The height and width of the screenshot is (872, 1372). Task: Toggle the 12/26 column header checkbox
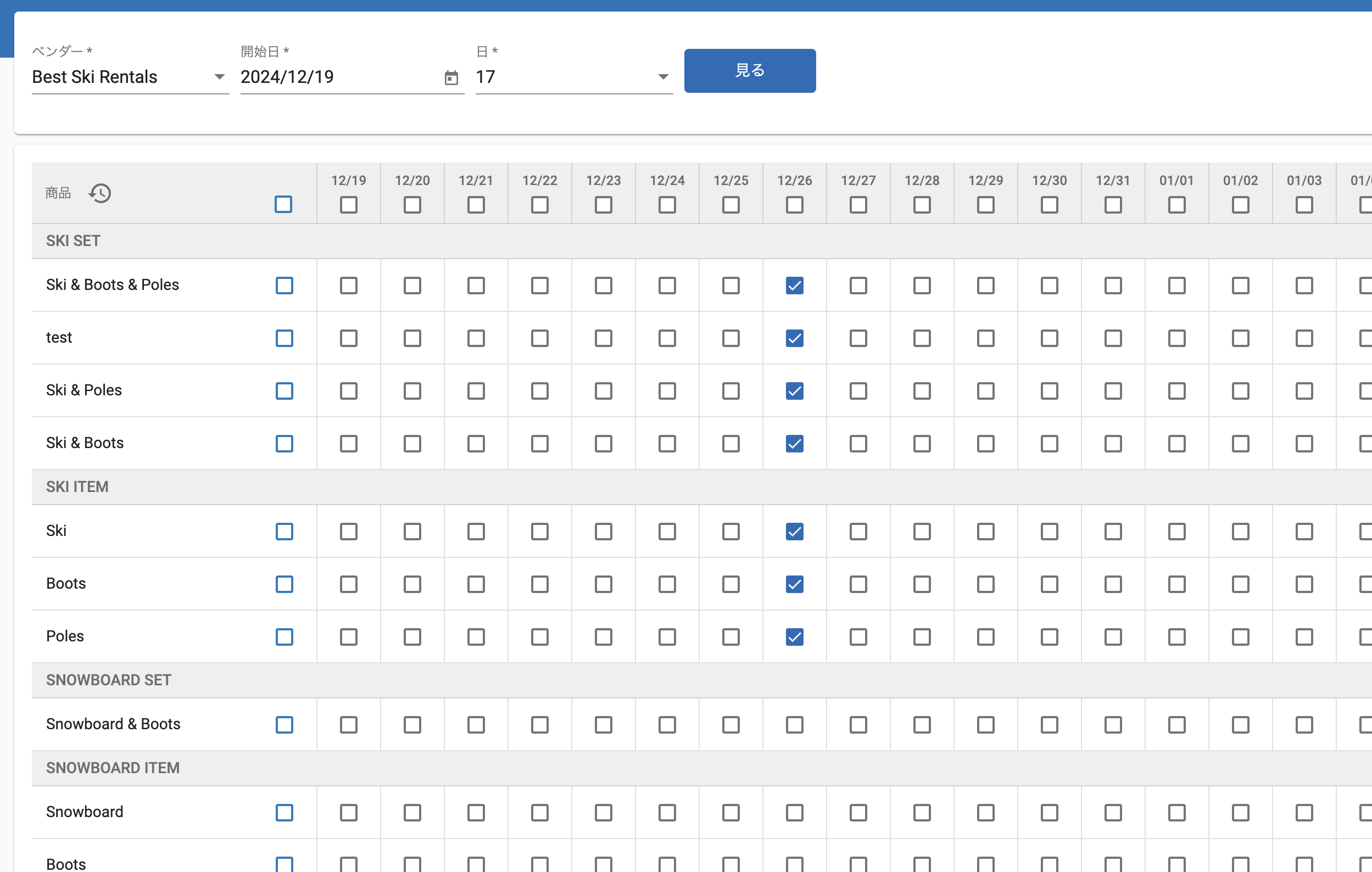point(794,204)
